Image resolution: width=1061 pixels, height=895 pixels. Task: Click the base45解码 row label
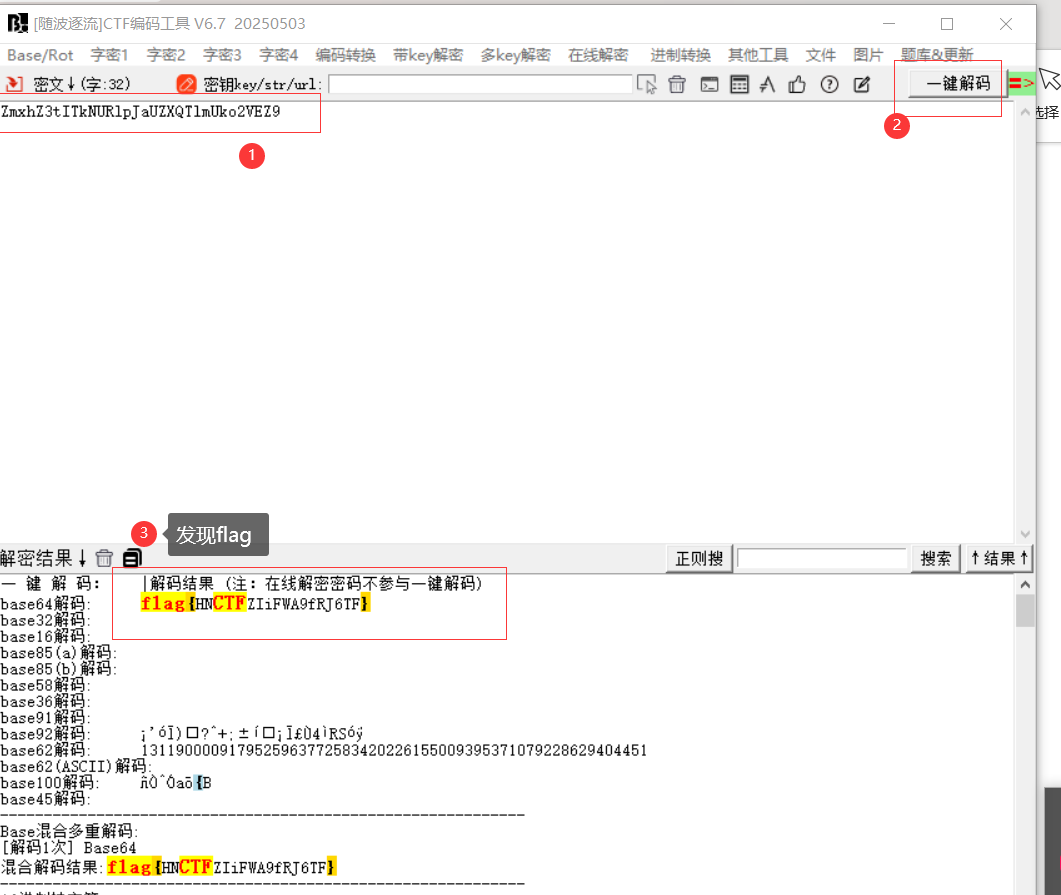(45, 799)
